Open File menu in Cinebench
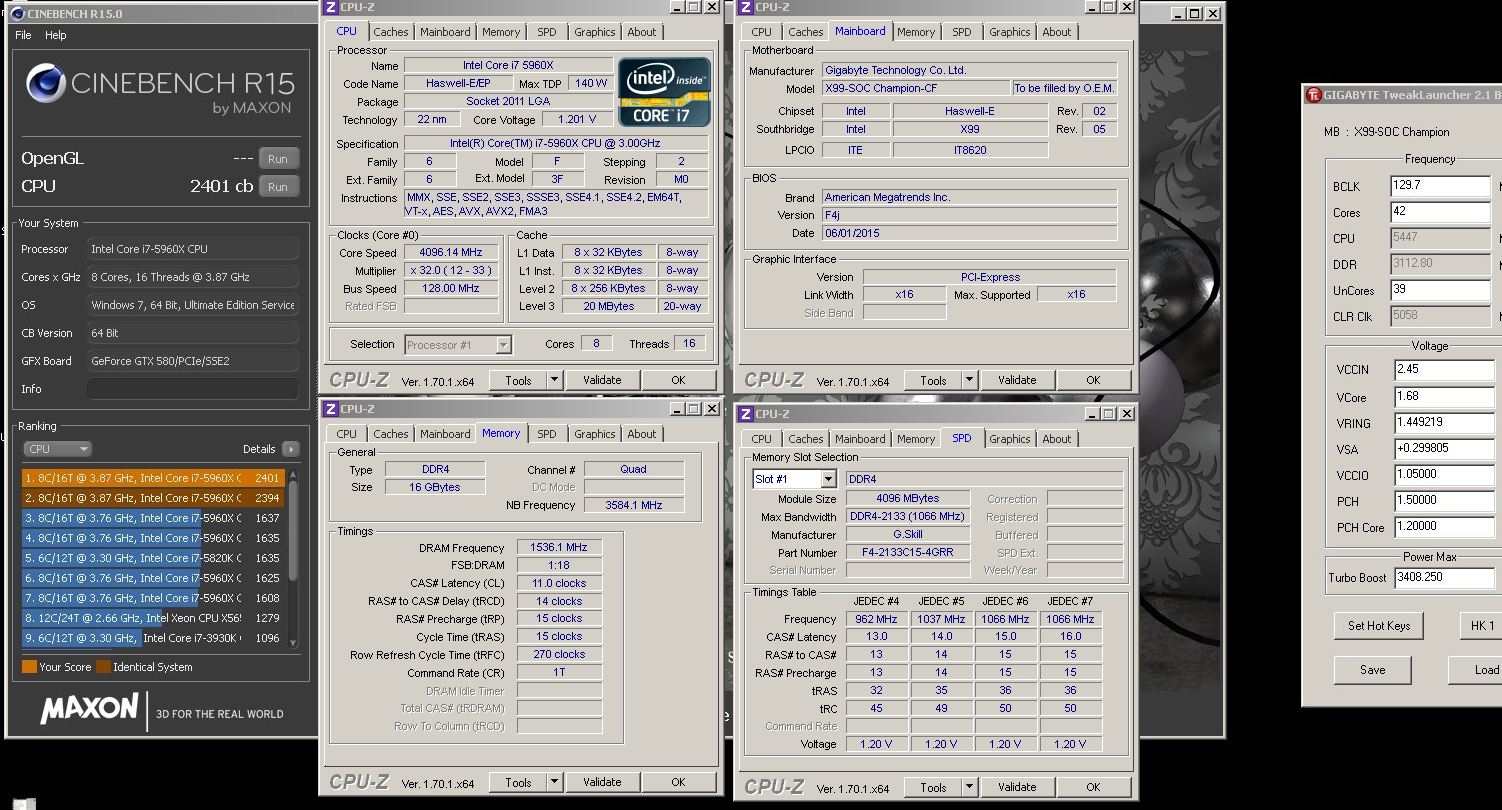 click(x=23, y=35)
